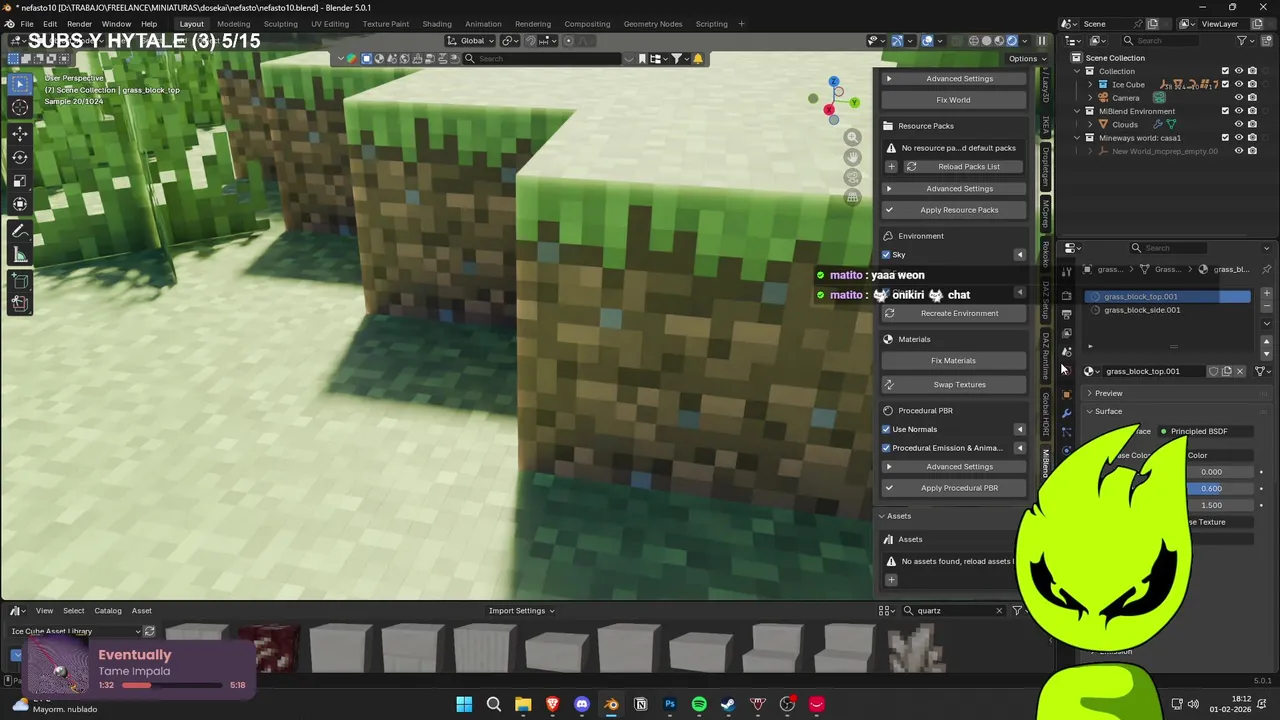Switch to material preview shading
The image size is (1280, 720).
coord(999,41)
